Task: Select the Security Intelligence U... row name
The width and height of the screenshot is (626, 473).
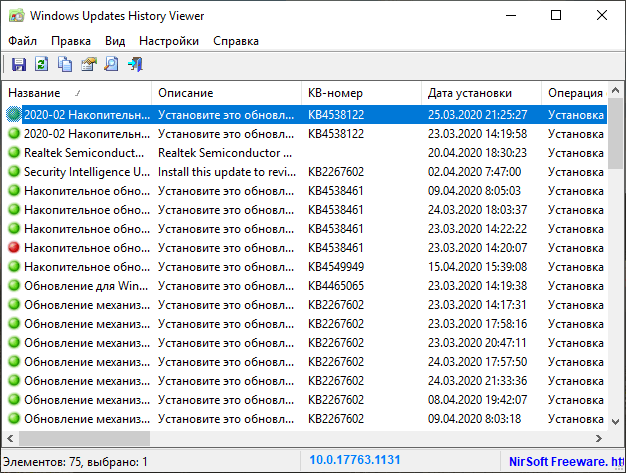Action: (87, 172)
